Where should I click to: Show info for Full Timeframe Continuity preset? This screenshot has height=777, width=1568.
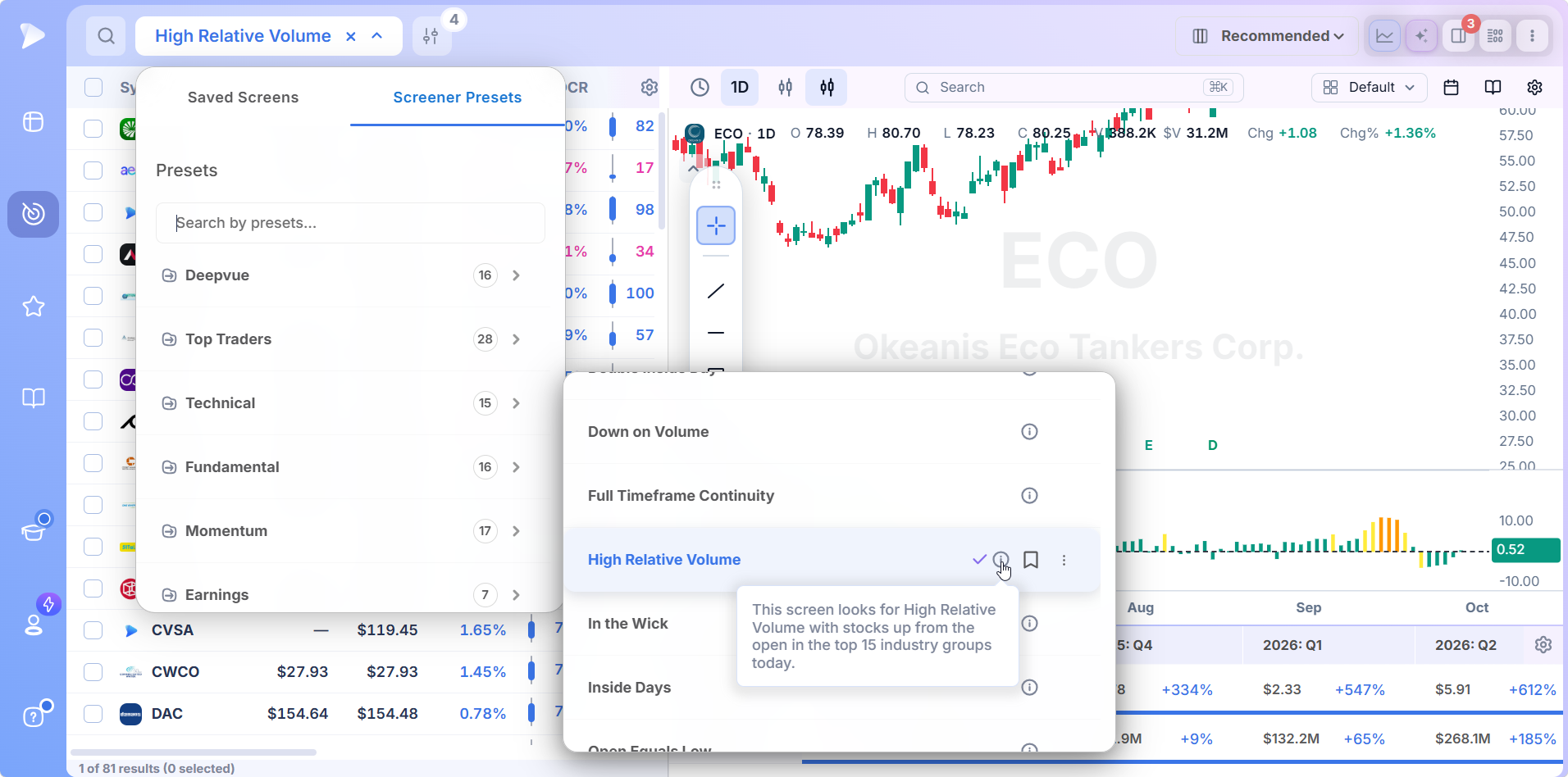coord(1030,496)
